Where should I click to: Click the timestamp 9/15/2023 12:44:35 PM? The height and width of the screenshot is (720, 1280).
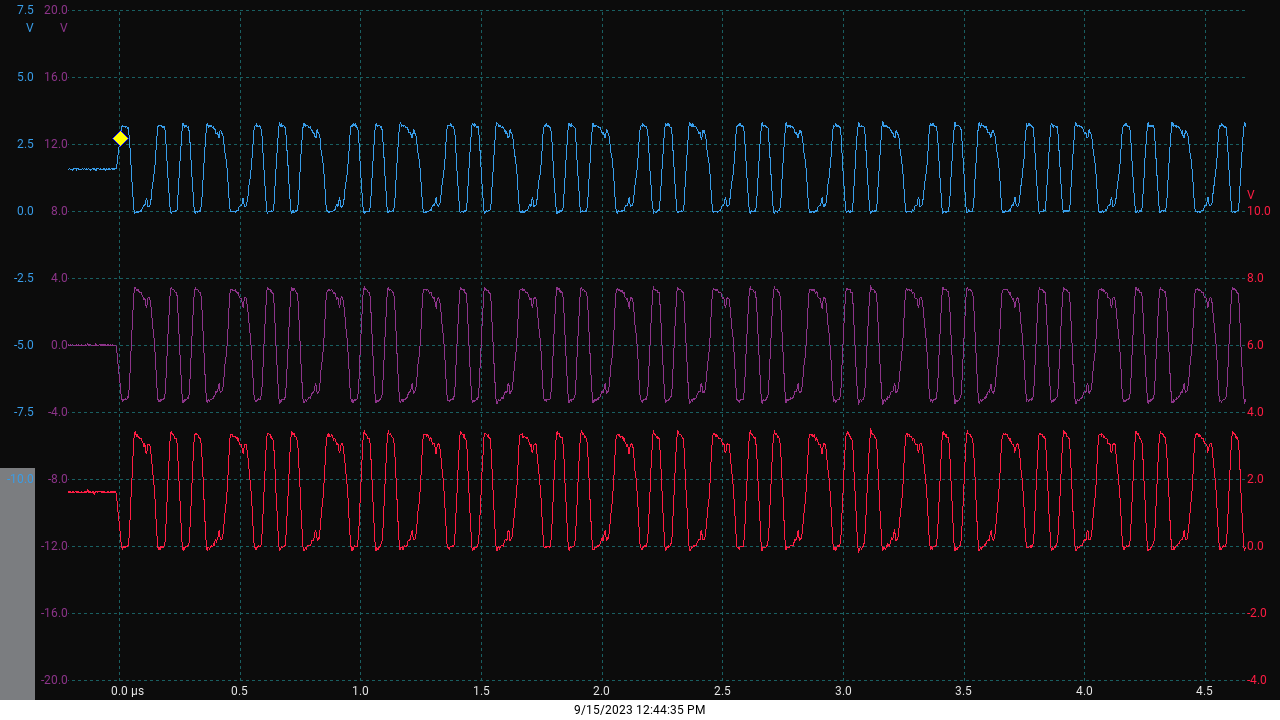coord(639,710)
